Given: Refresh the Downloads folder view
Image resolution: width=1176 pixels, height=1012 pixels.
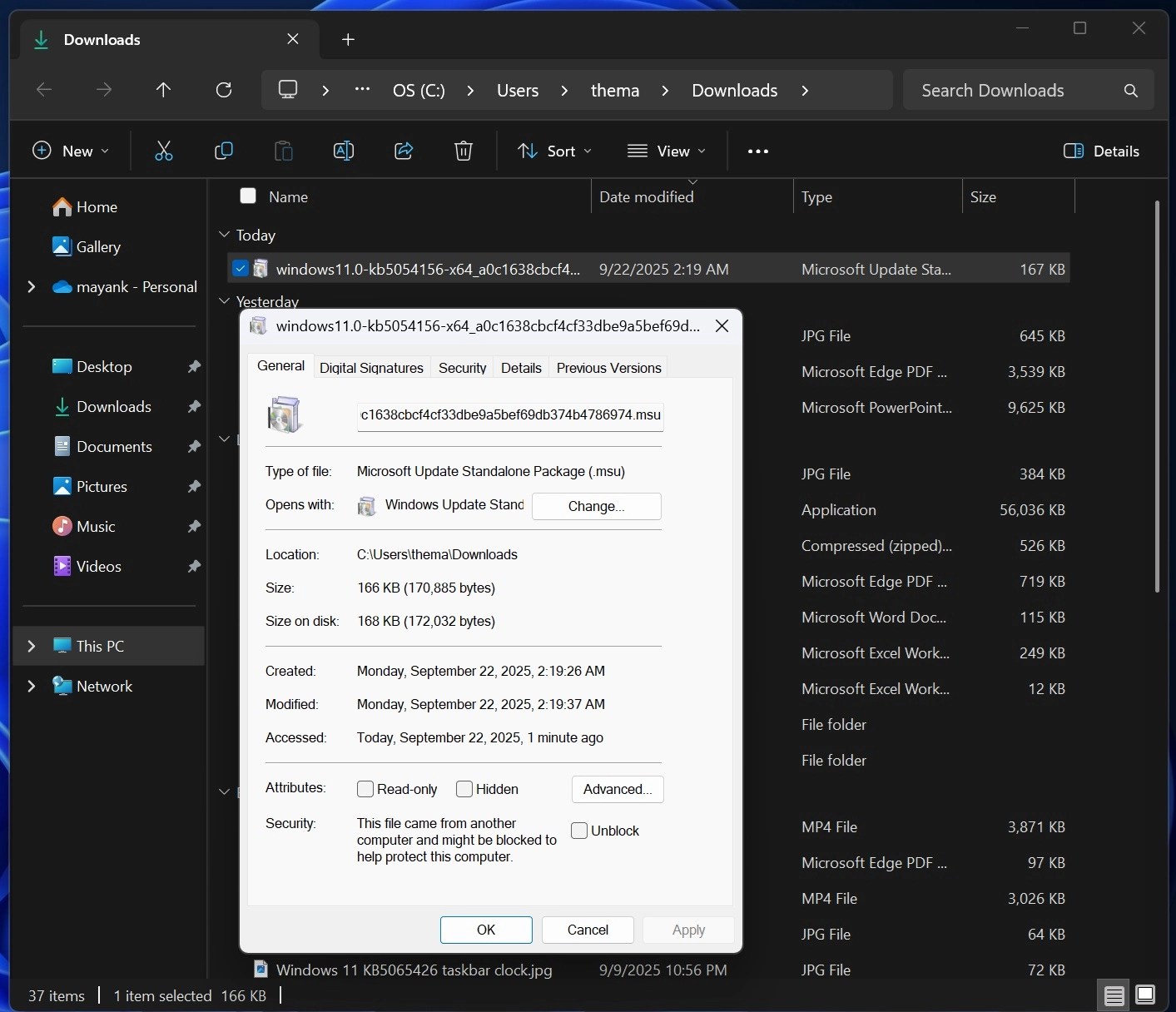Looking at the screenshot, I should 224,90.
